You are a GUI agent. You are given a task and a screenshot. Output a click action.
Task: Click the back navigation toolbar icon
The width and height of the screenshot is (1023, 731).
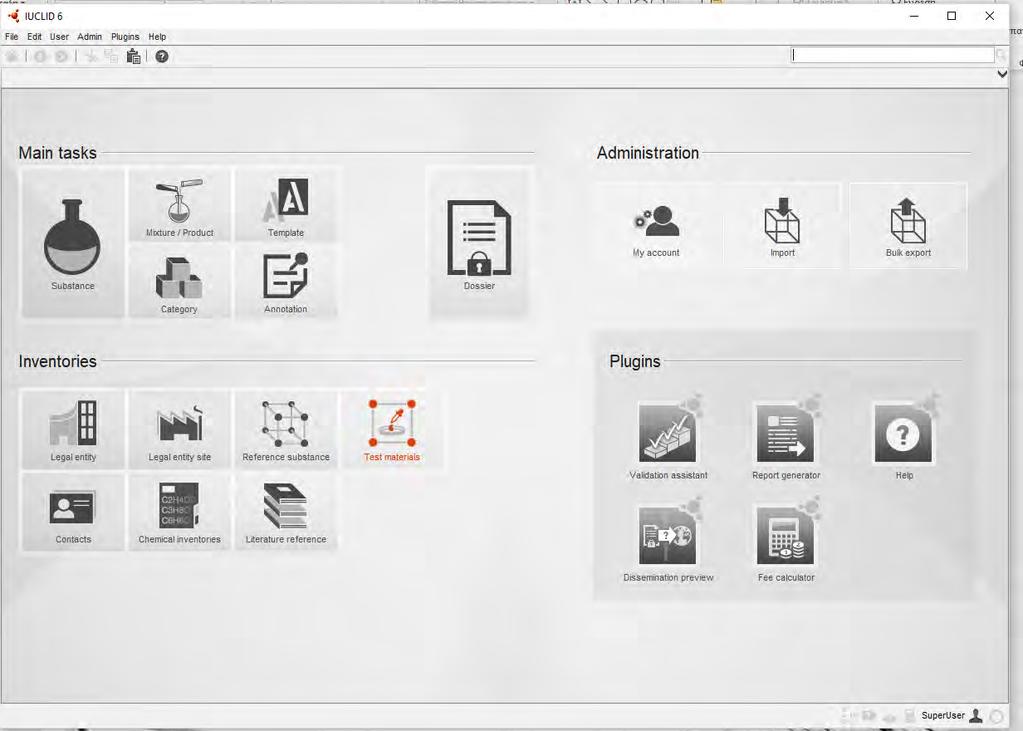tap(40, 57)
